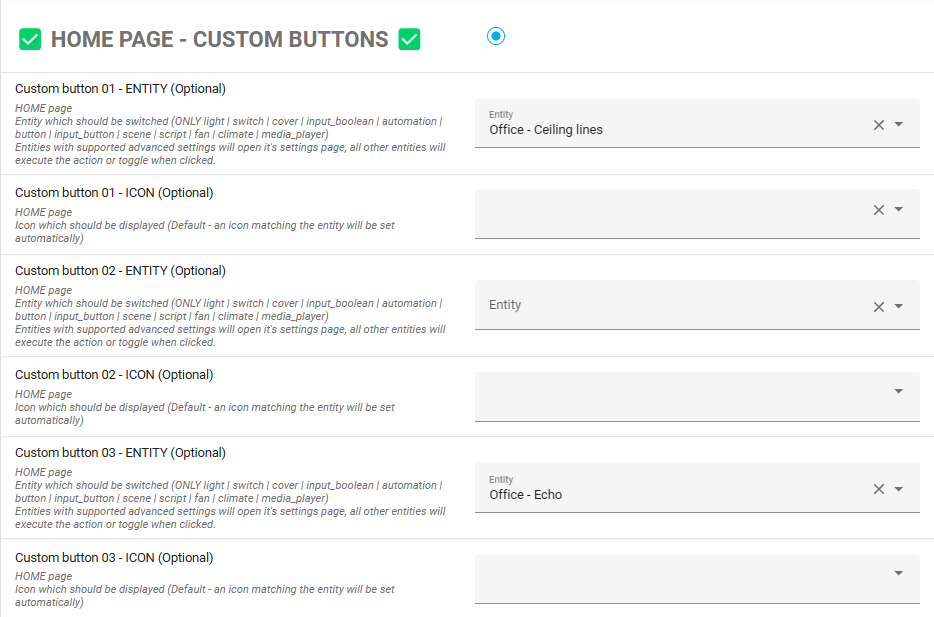The height and width of the screenshot is (617, 934).
Task: Click the 'Office - Echo' entity text
Action: [526, 494]
